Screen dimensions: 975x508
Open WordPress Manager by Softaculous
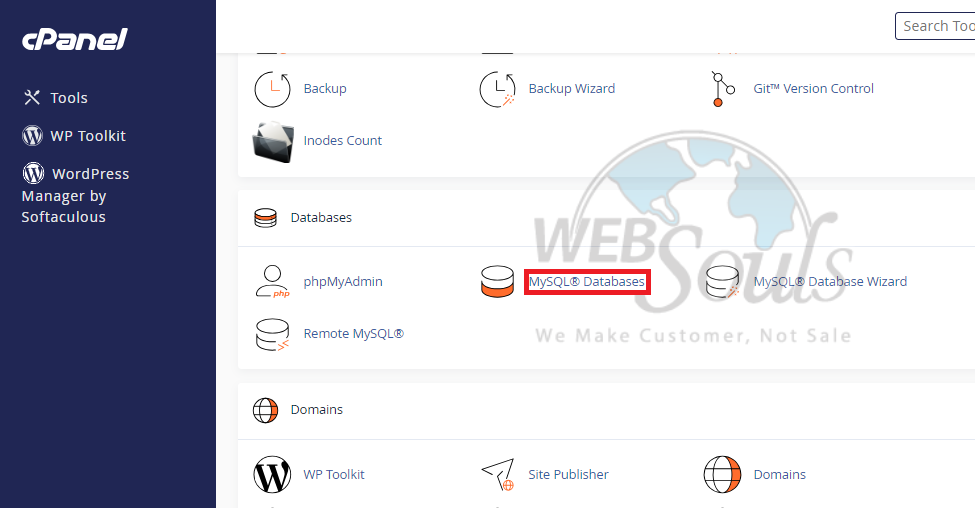(75, 195)
